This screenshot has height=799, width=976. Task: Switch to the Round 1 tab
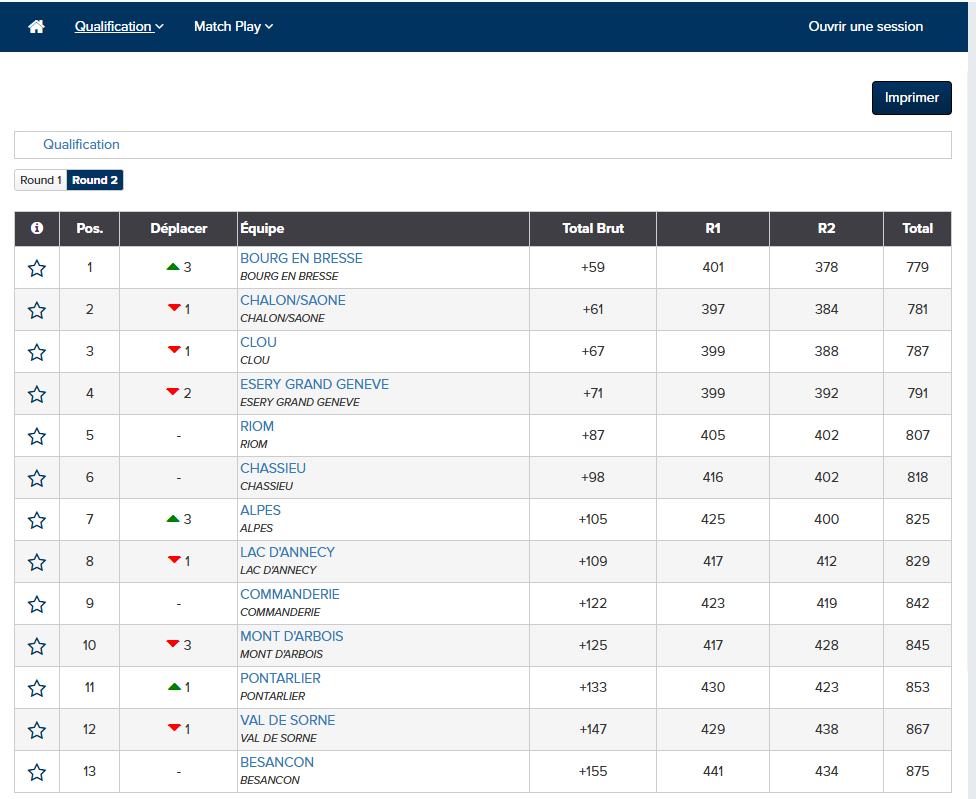click(41, 180)
